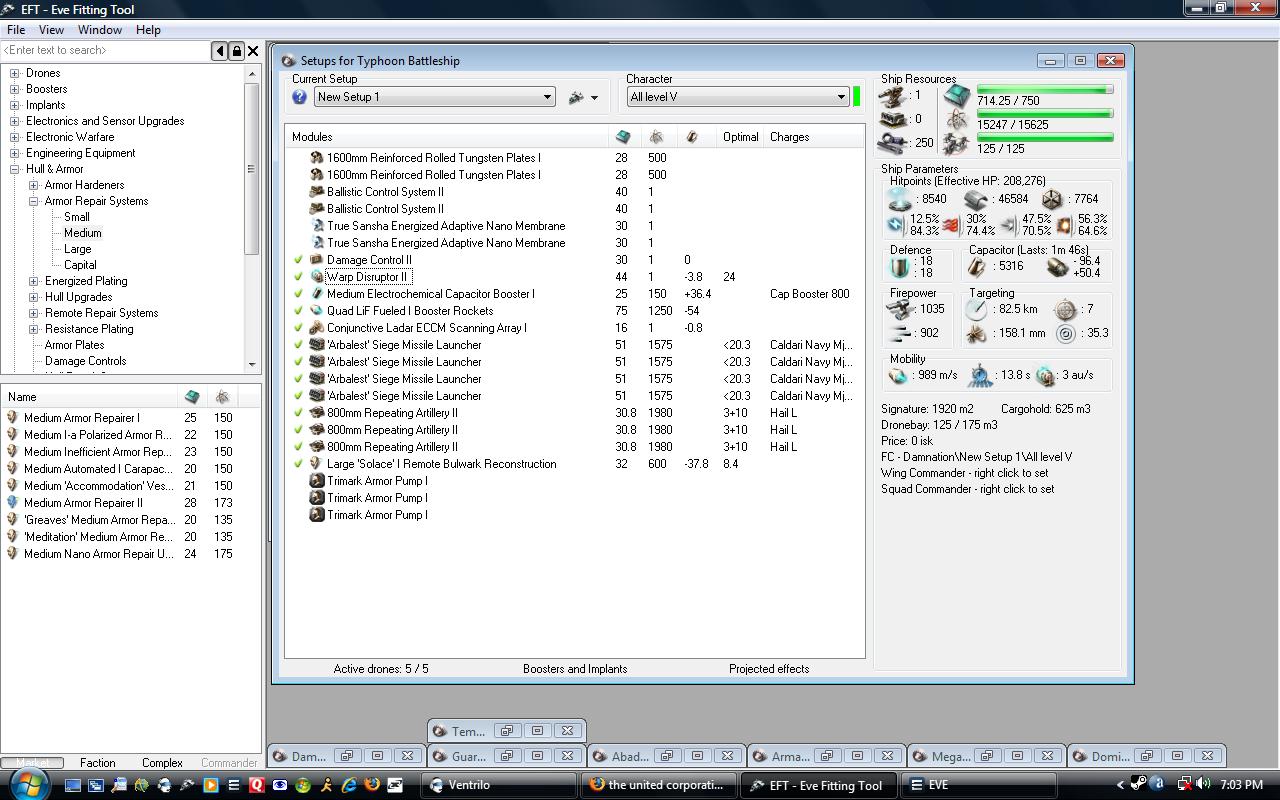The image size is (1280, 800).
Task: Click the lock icon beside the search box
Action: (x=236, y=51)
